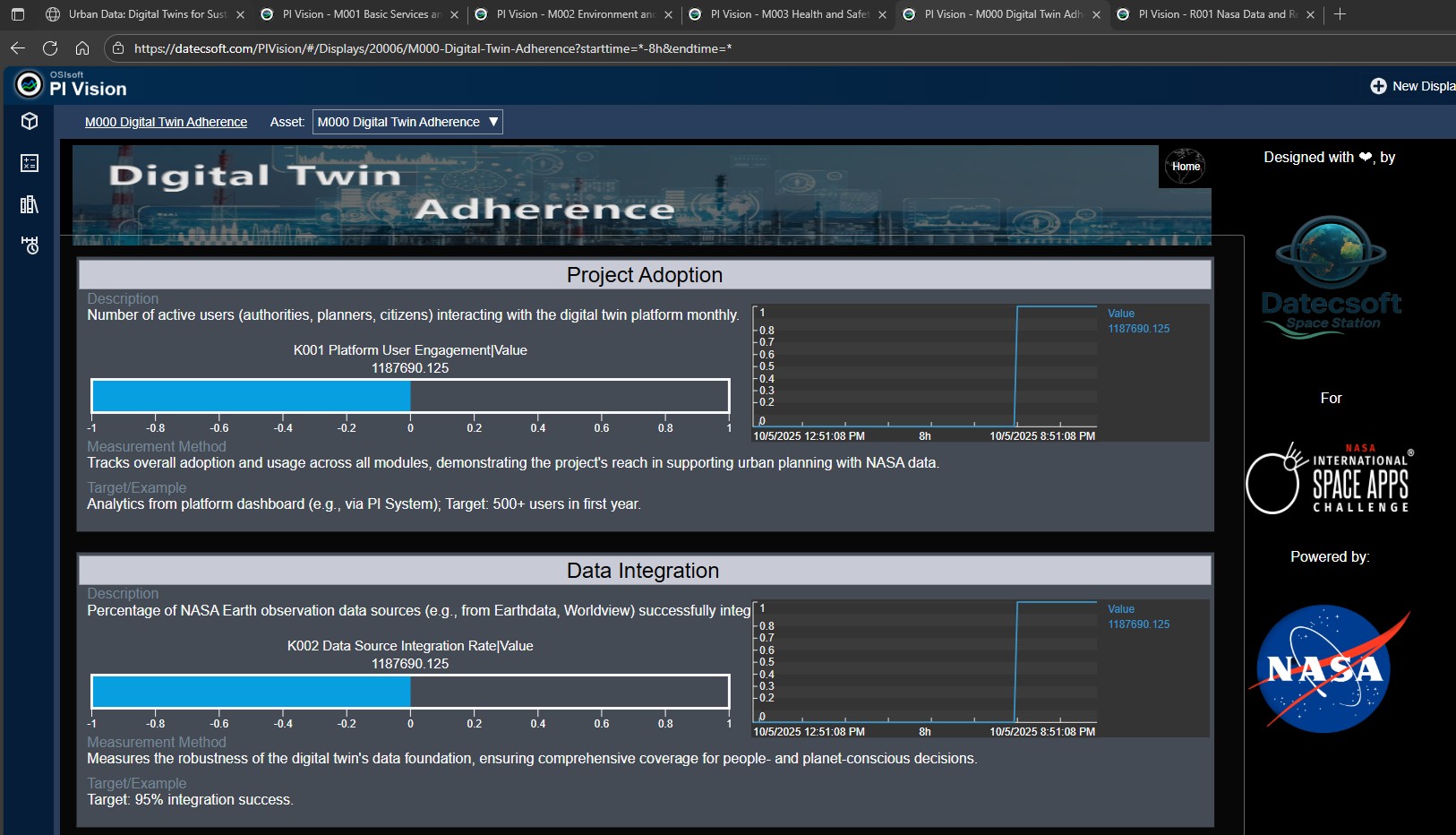The width and height of the screenshot is (1456, 835).
Task: Open the graphic library books icon
Action: 30,204
